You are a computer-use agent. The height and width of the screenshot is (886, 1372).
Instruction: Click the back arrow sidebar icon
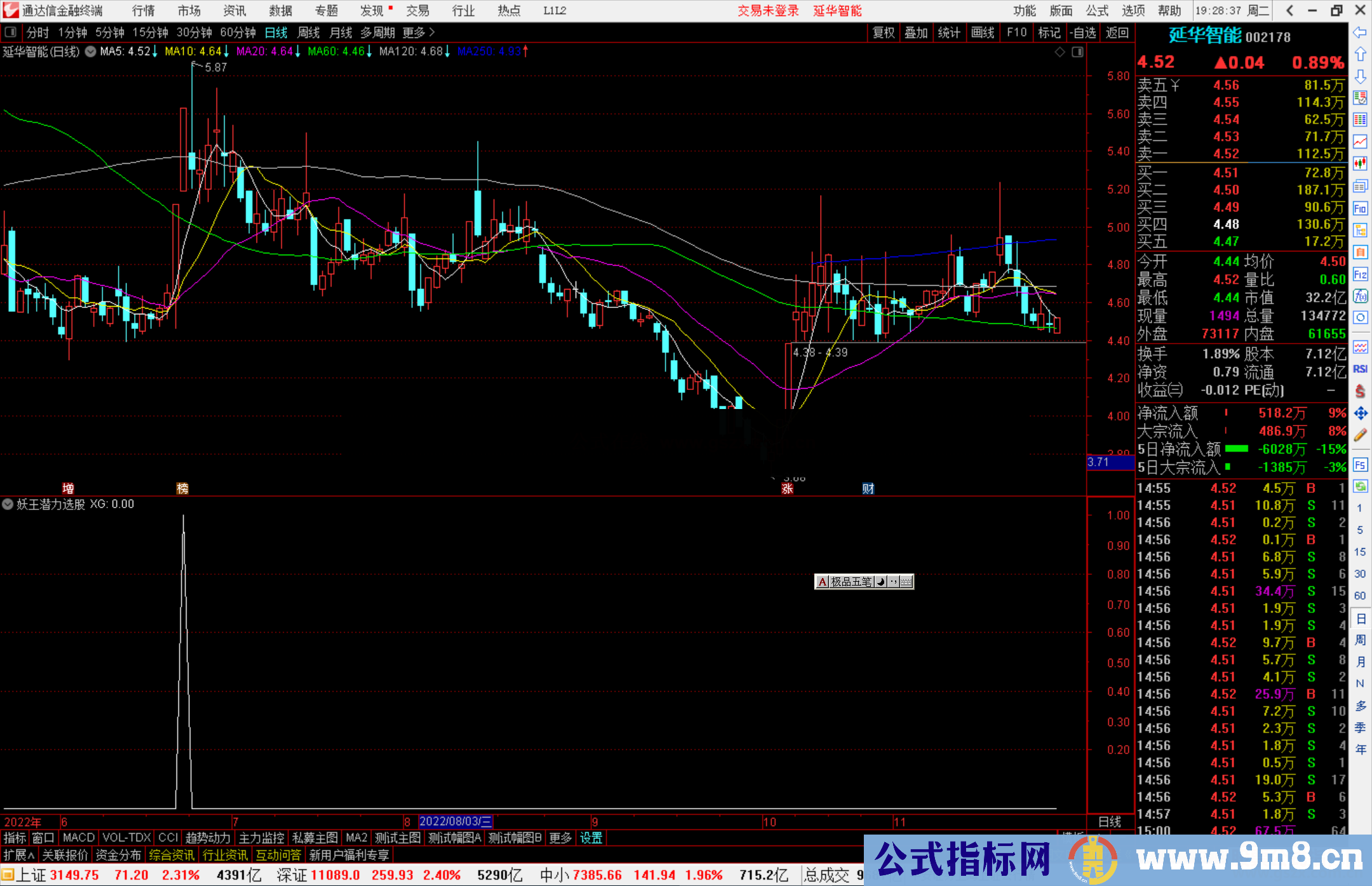(1360, 32)
